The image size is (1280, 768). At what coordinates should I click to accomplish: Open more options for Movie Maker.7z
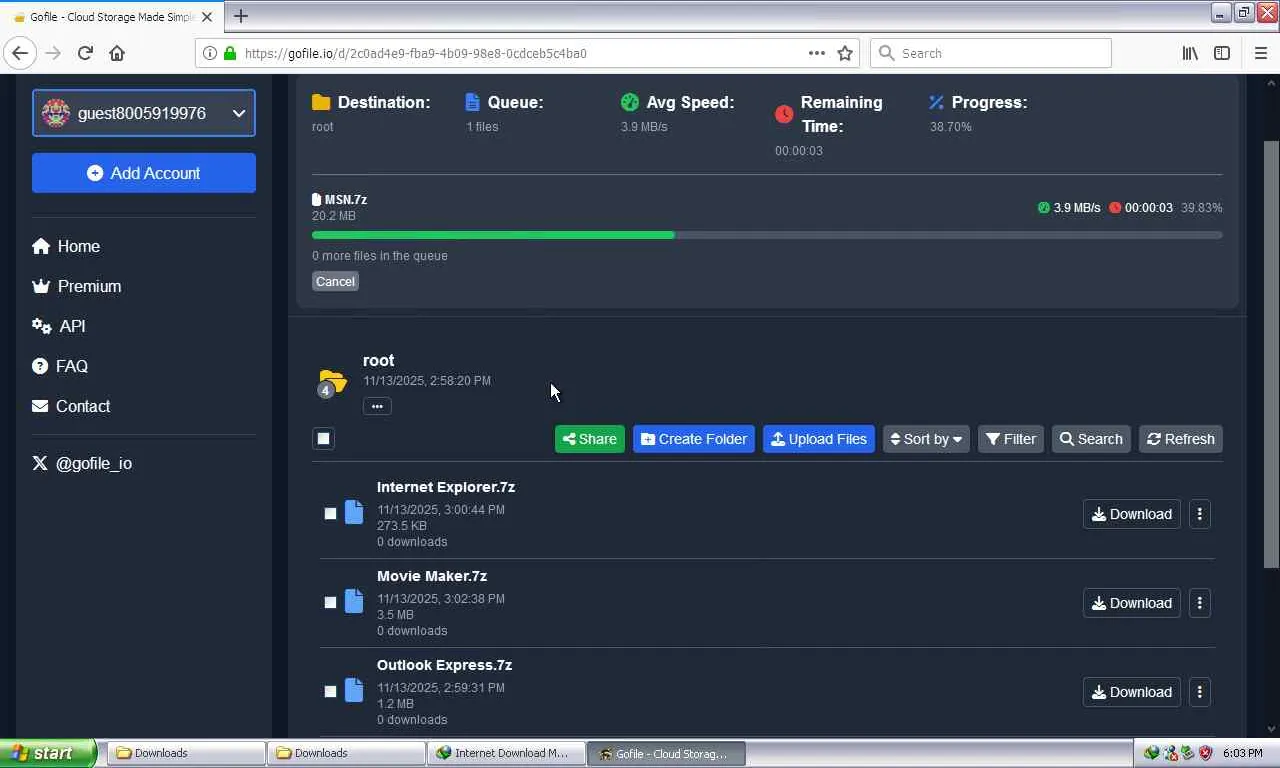click(1199, 603)
